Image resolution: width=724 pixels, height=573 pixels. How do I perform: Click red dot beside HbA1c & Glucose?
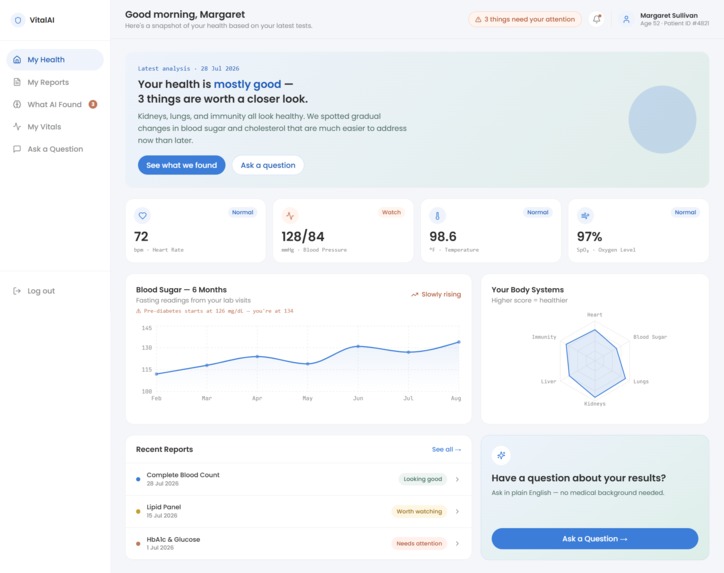point(138,543)
